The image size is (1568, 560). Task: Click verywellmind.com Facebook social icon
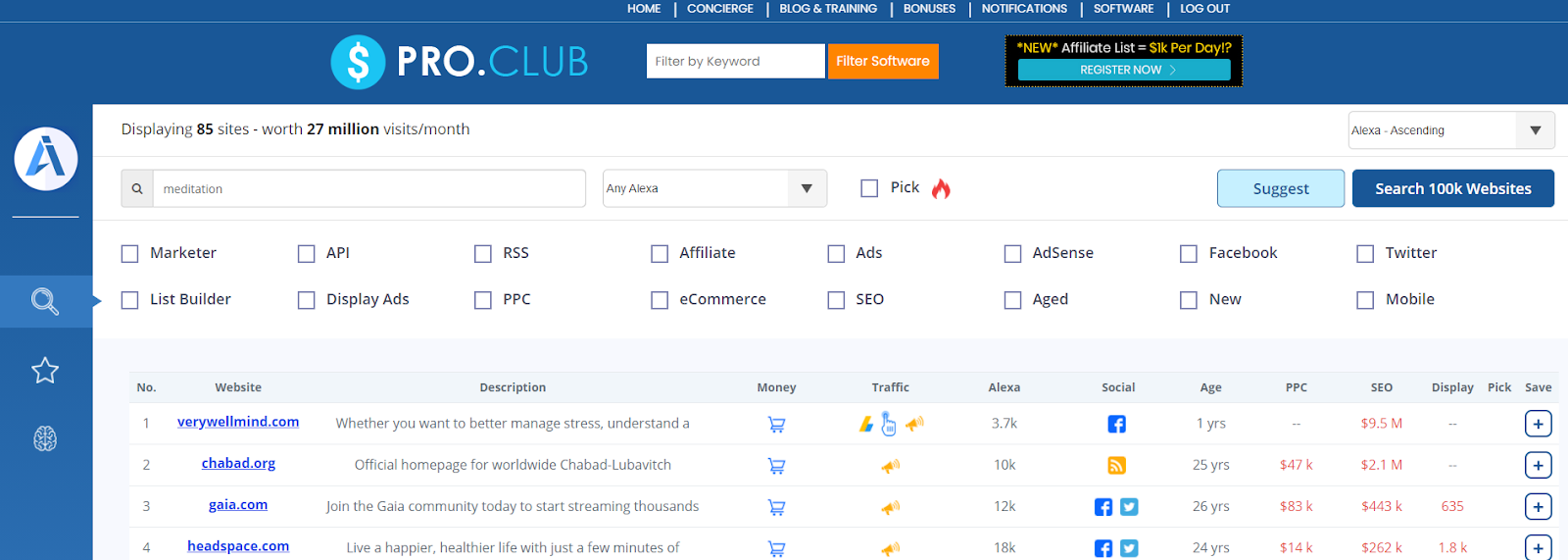(x=1116, y=424)
